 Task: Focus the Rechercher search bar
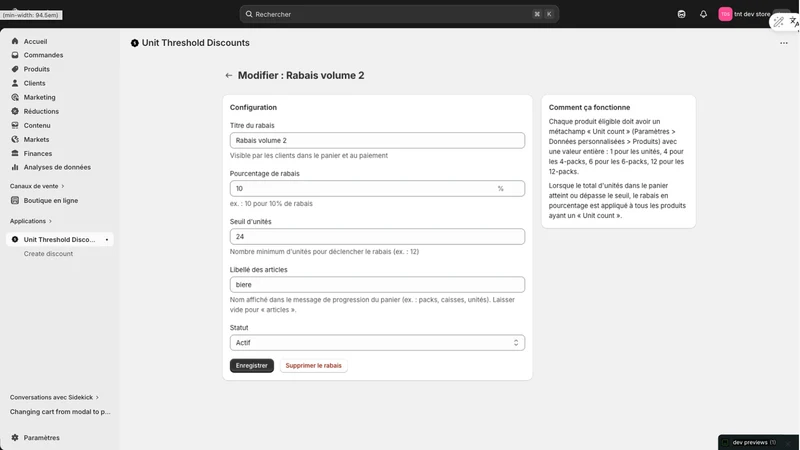click(399, 14)
